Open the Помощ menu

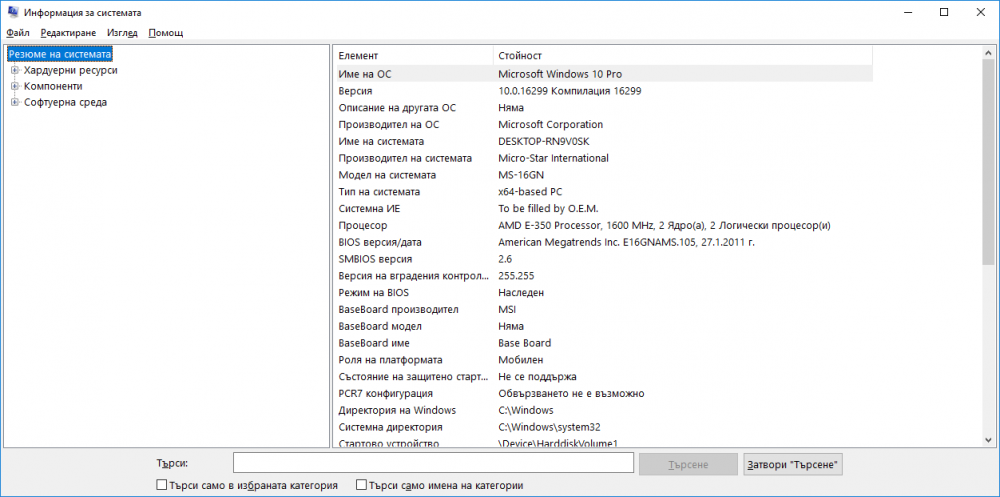pyautogui.click(x=166, y=33)
